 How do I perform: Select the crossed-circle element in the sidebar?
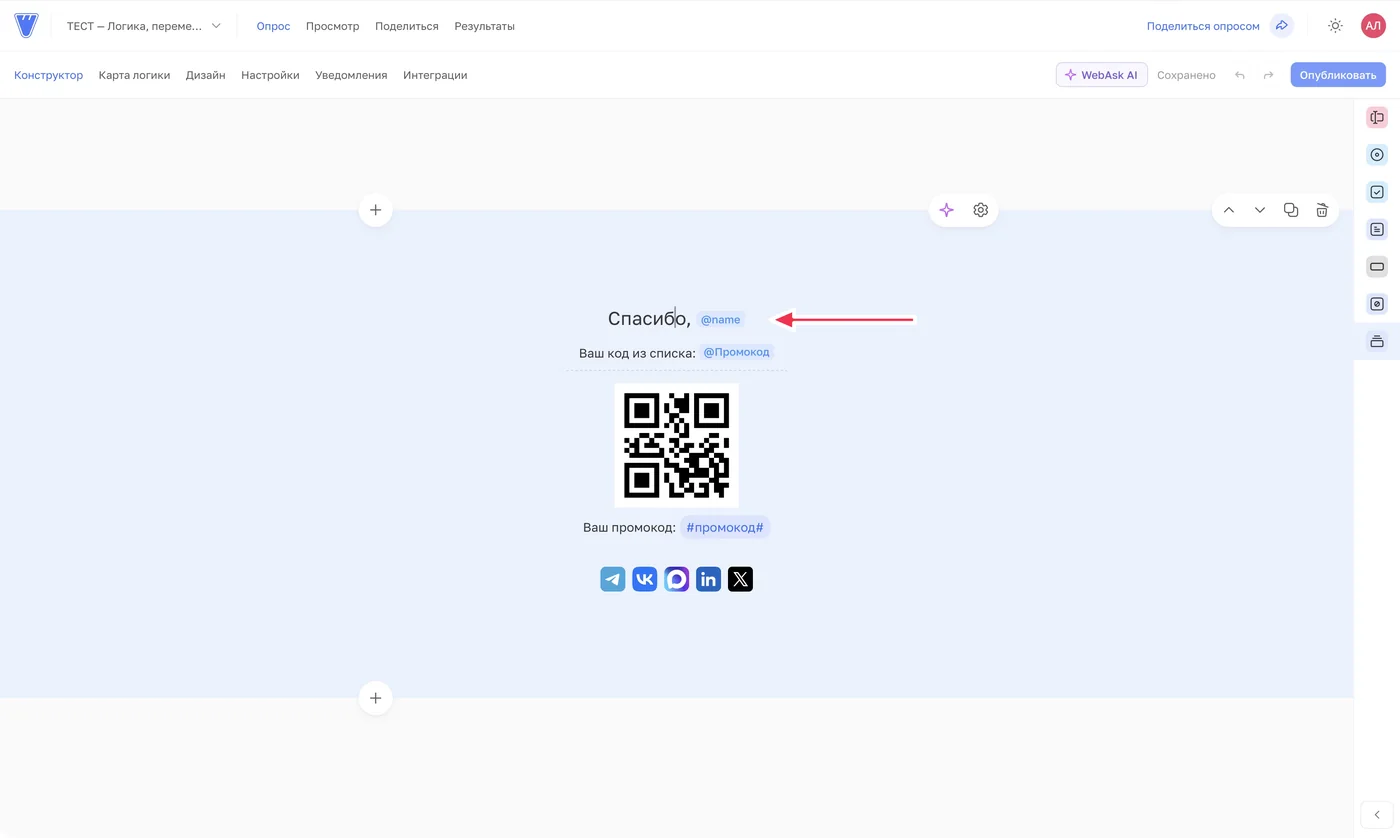[1377, 304]
